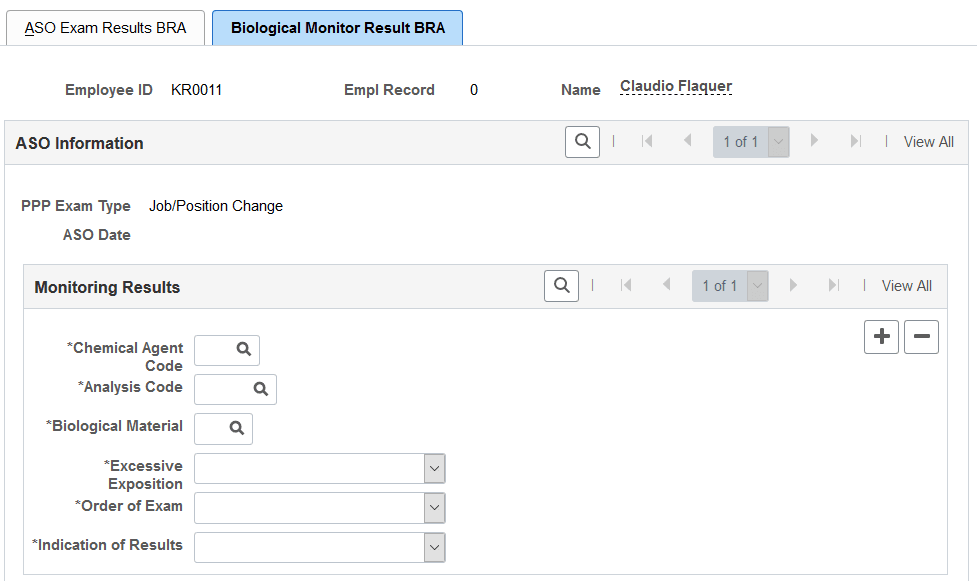Add a new Monitoring Results row
977x581 pixels.
[x=881, y=337]
